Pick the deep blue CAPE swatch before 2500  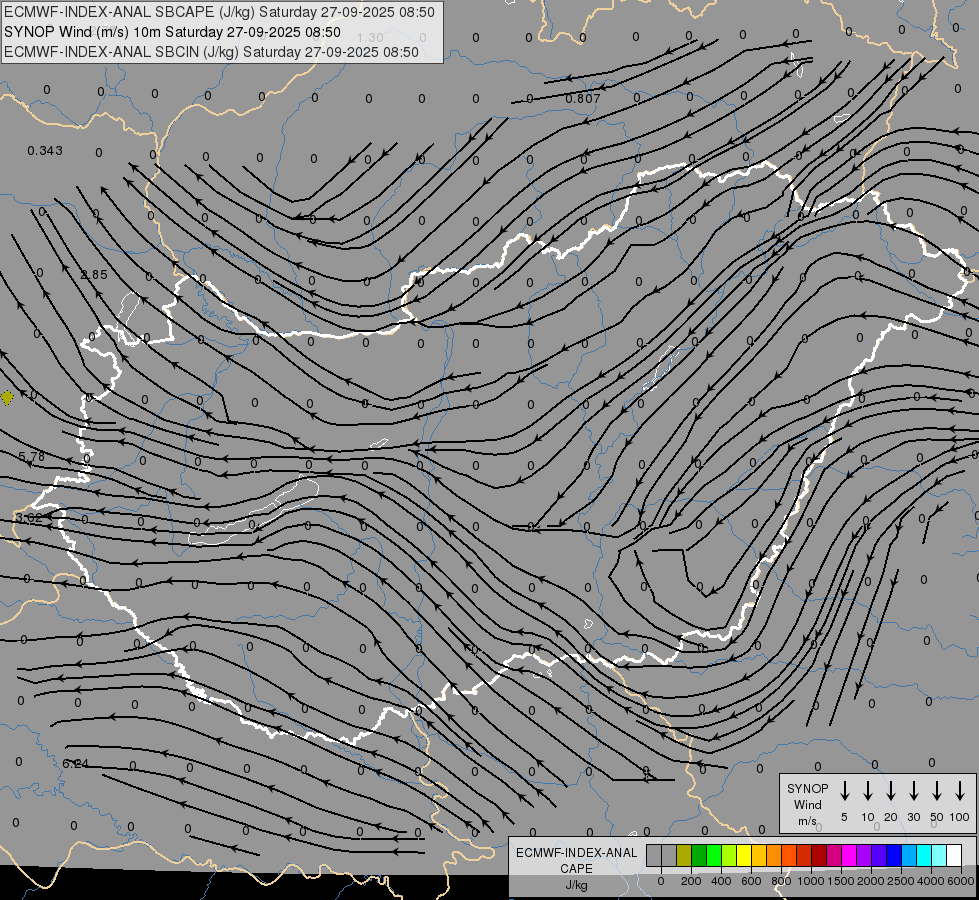pos(894,855)
